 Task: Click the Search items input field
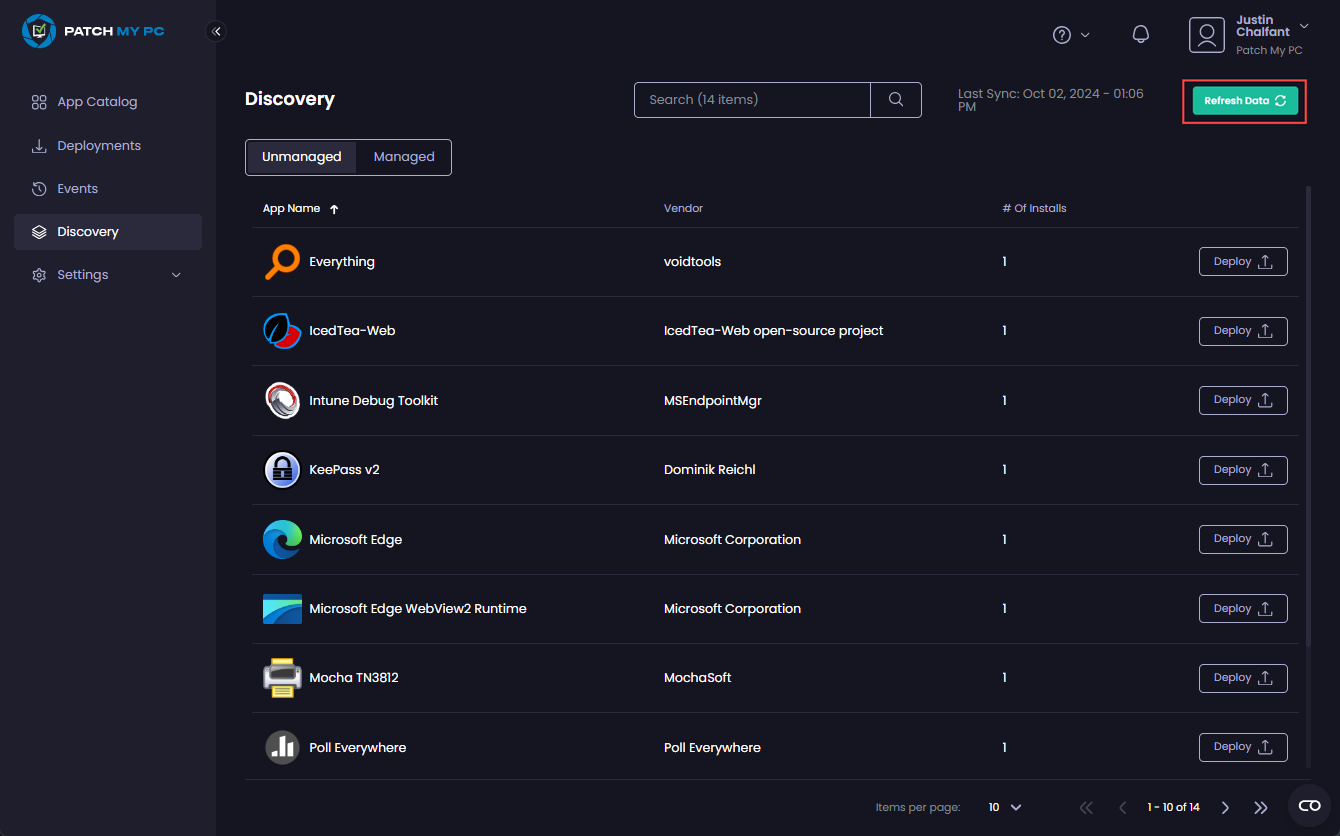752,100
